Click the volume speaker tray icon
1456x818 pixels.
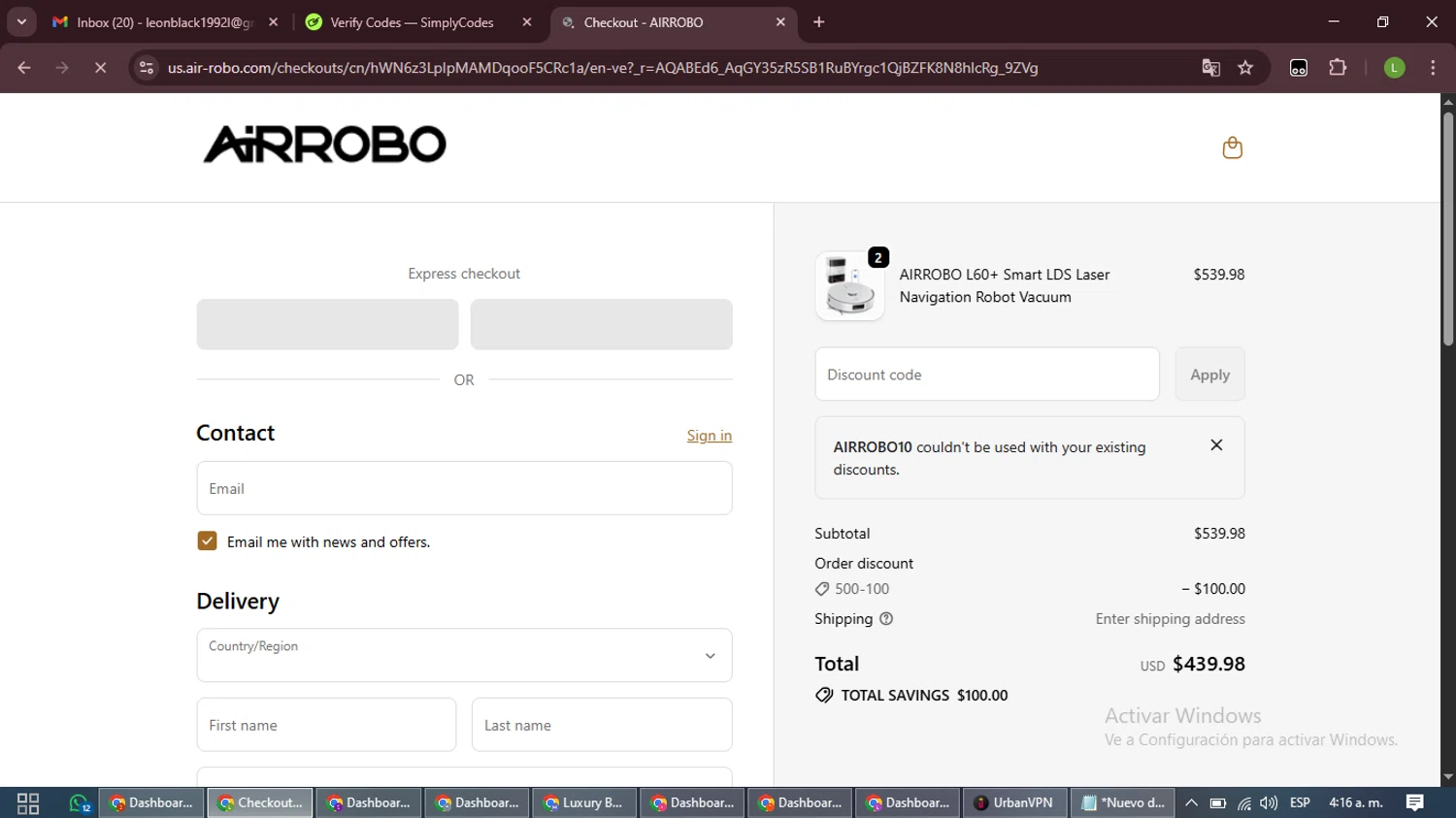(1269, 802)
